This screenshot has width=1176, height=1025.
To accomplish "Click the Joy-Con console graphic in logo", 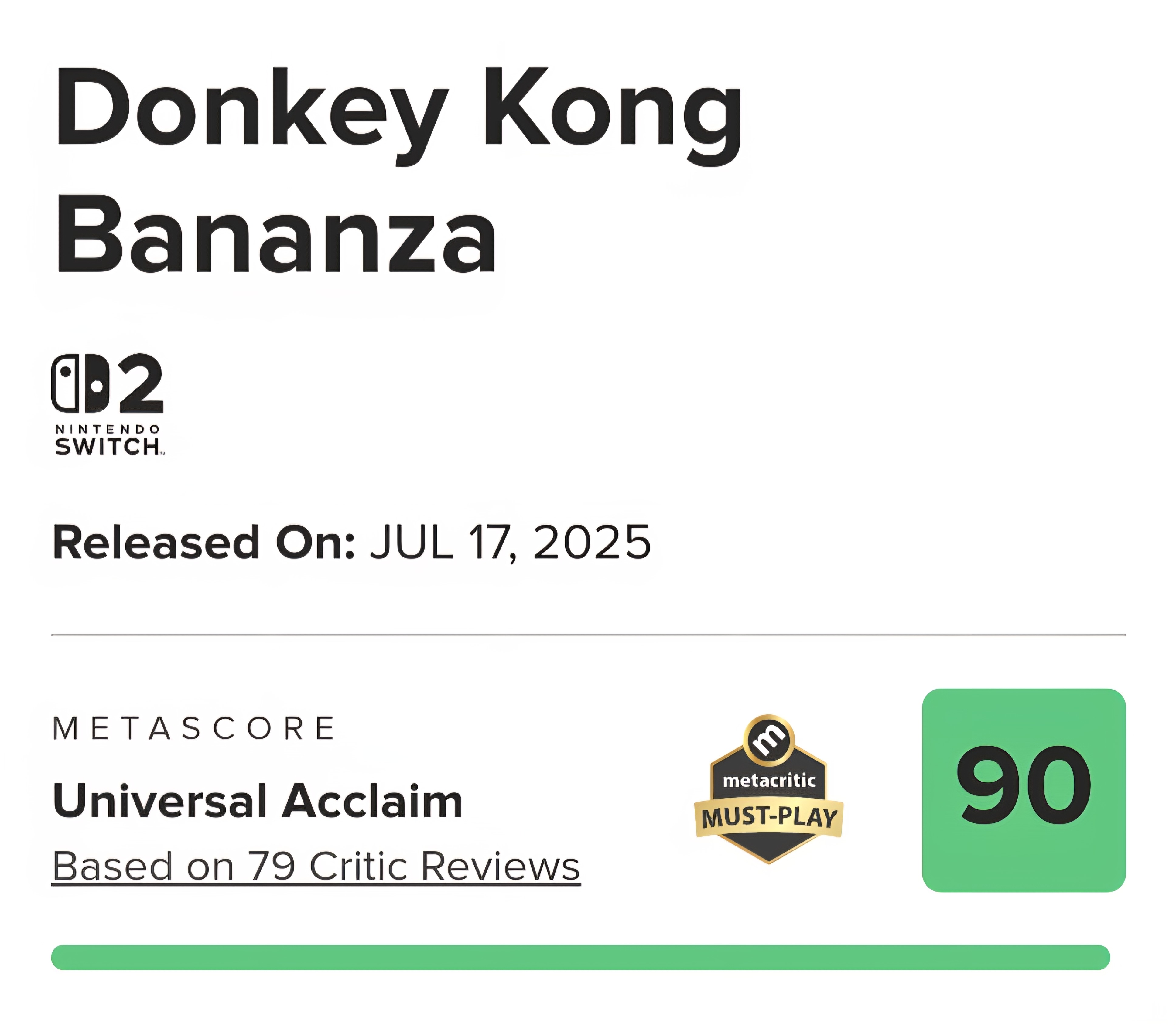I will click(80, 383).
